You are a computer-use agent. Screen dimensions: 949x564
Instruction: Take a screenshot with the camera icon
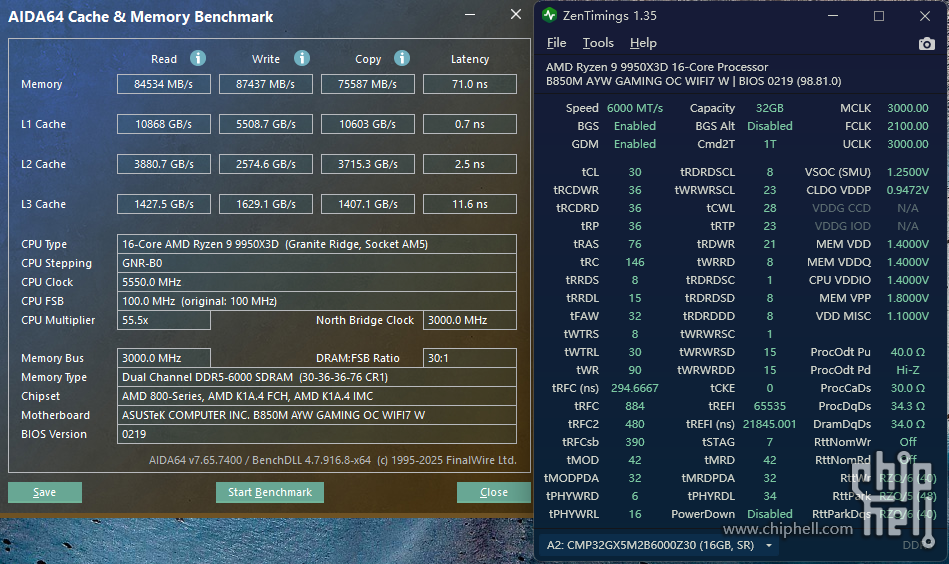click(926, 44)
